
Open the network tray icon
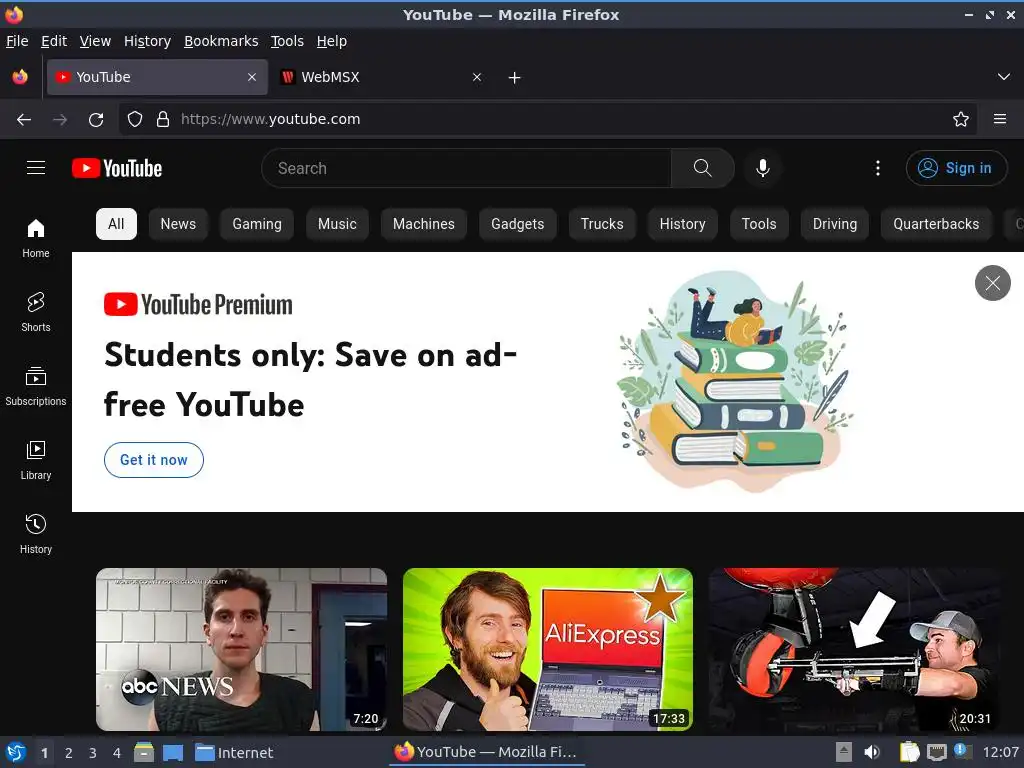coord(936,752)
